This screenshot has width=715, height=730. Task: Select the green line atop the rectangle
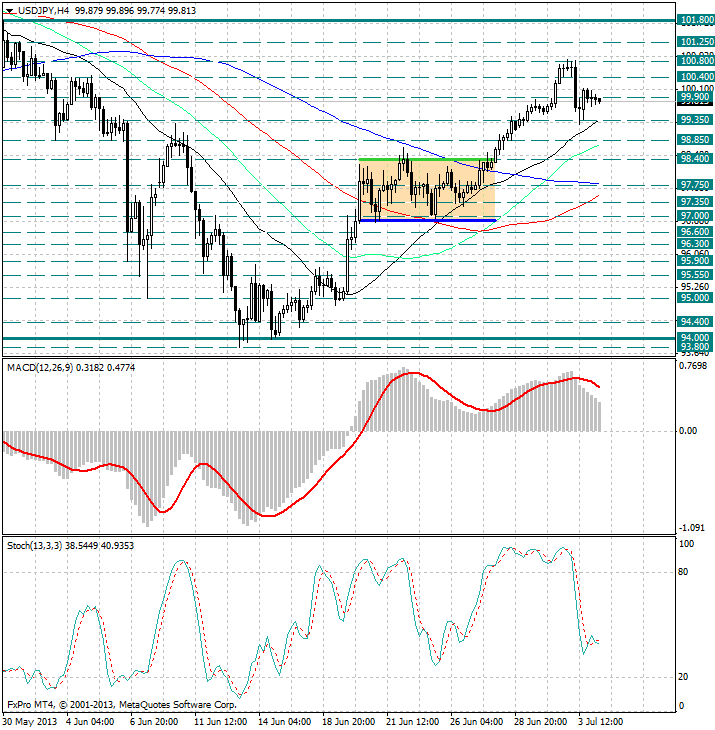(427, 160)
